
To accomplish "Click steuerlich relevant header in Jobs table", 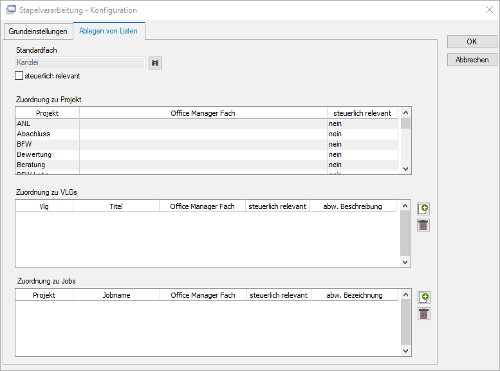I will coord(279,295).
